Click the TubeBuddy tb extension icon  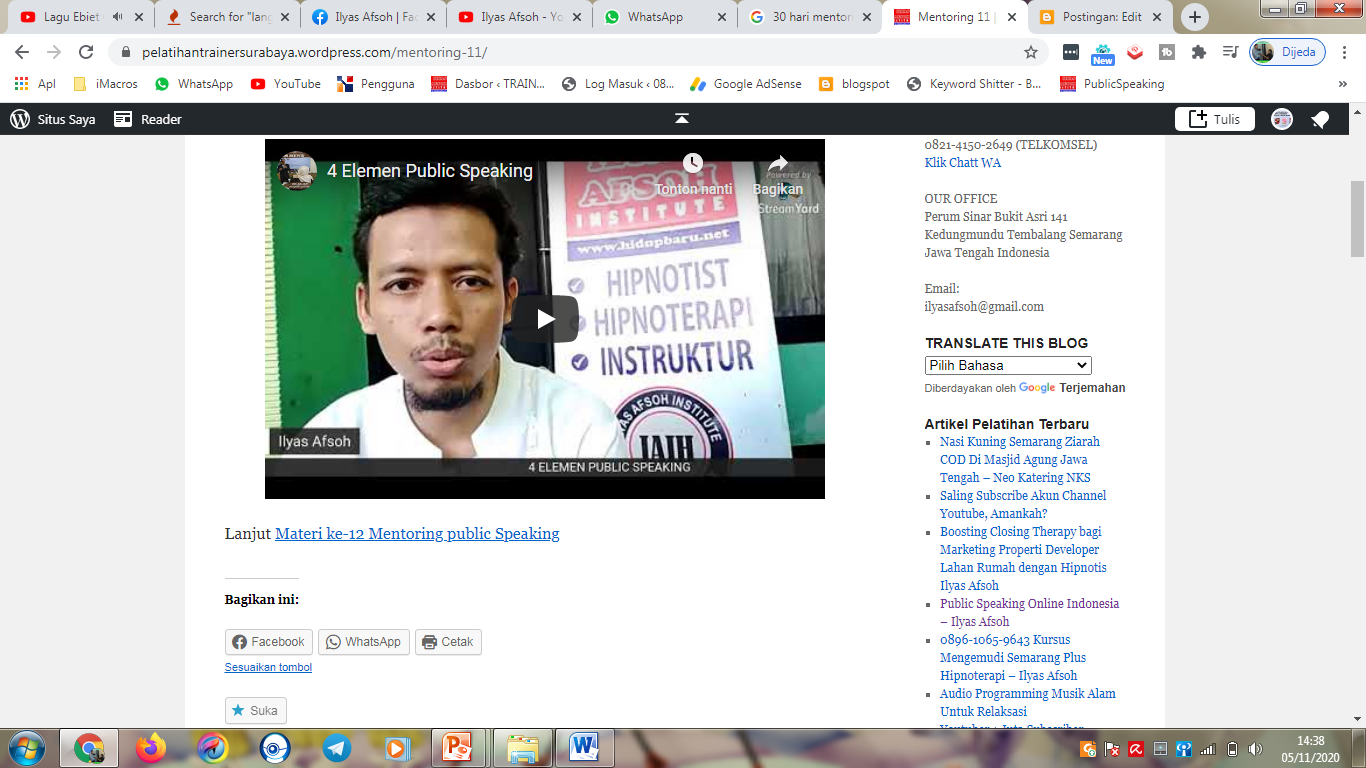click(1167, 52)
